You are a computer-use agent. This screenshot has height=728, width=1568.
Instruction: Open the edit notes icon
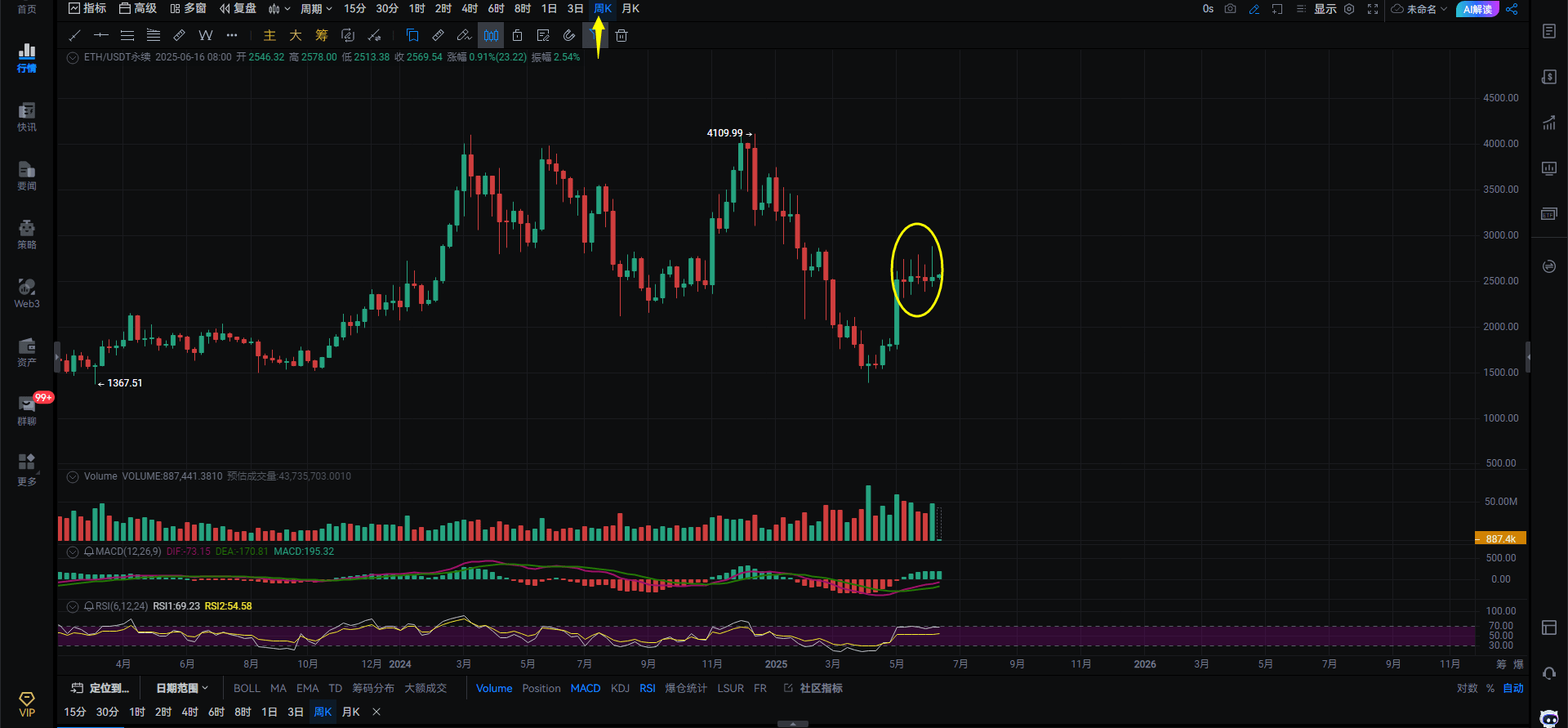pyautogui.click(x=543, y=35)
